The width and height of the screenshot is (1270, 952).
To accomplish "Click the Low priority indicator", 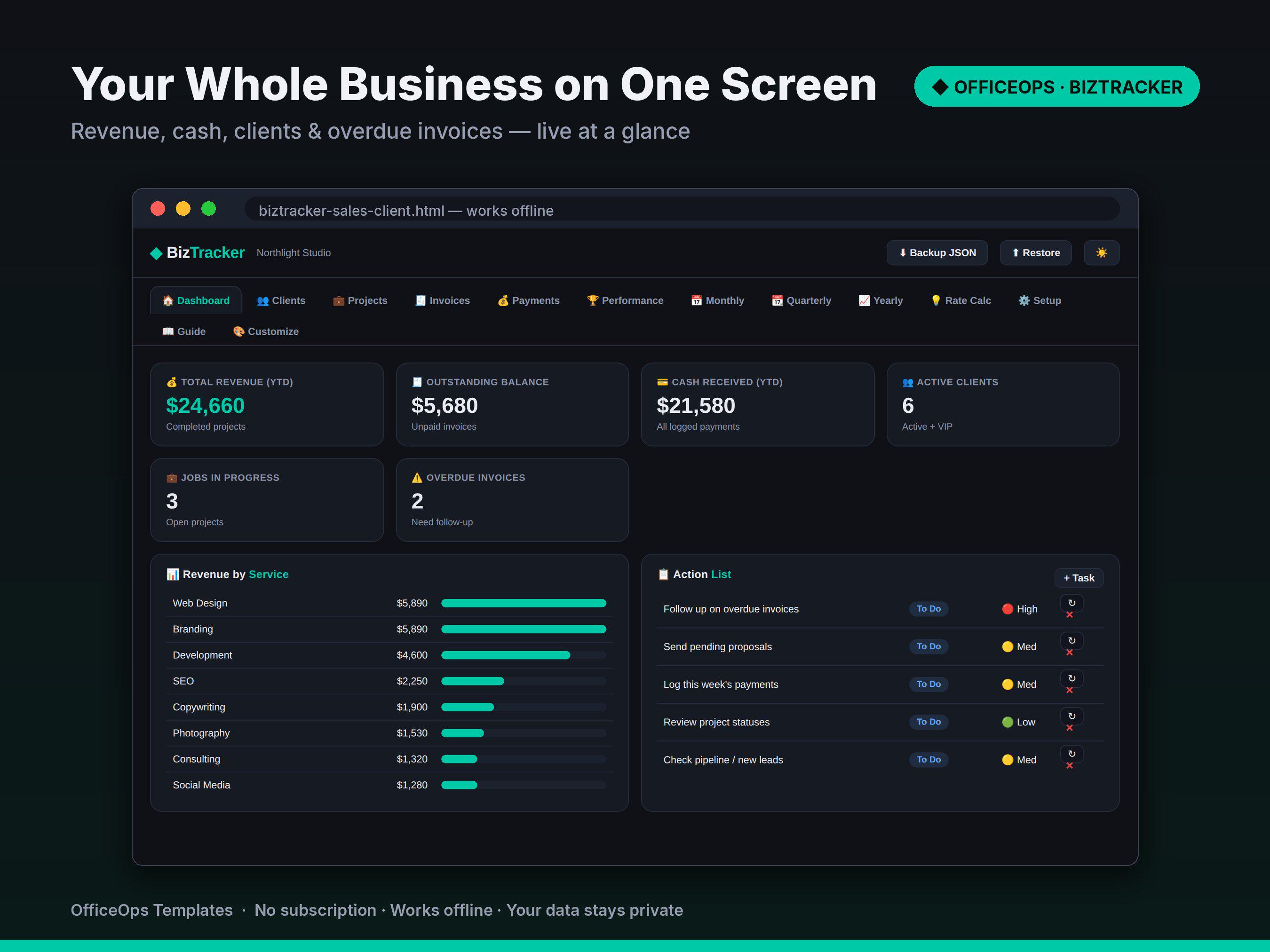I will point(1018,722).
